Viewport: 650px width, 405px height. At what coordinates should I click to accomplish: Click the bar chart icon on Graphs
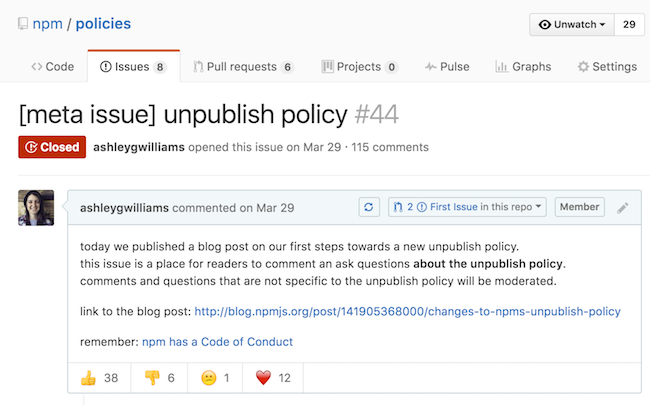tap(502, 67)
